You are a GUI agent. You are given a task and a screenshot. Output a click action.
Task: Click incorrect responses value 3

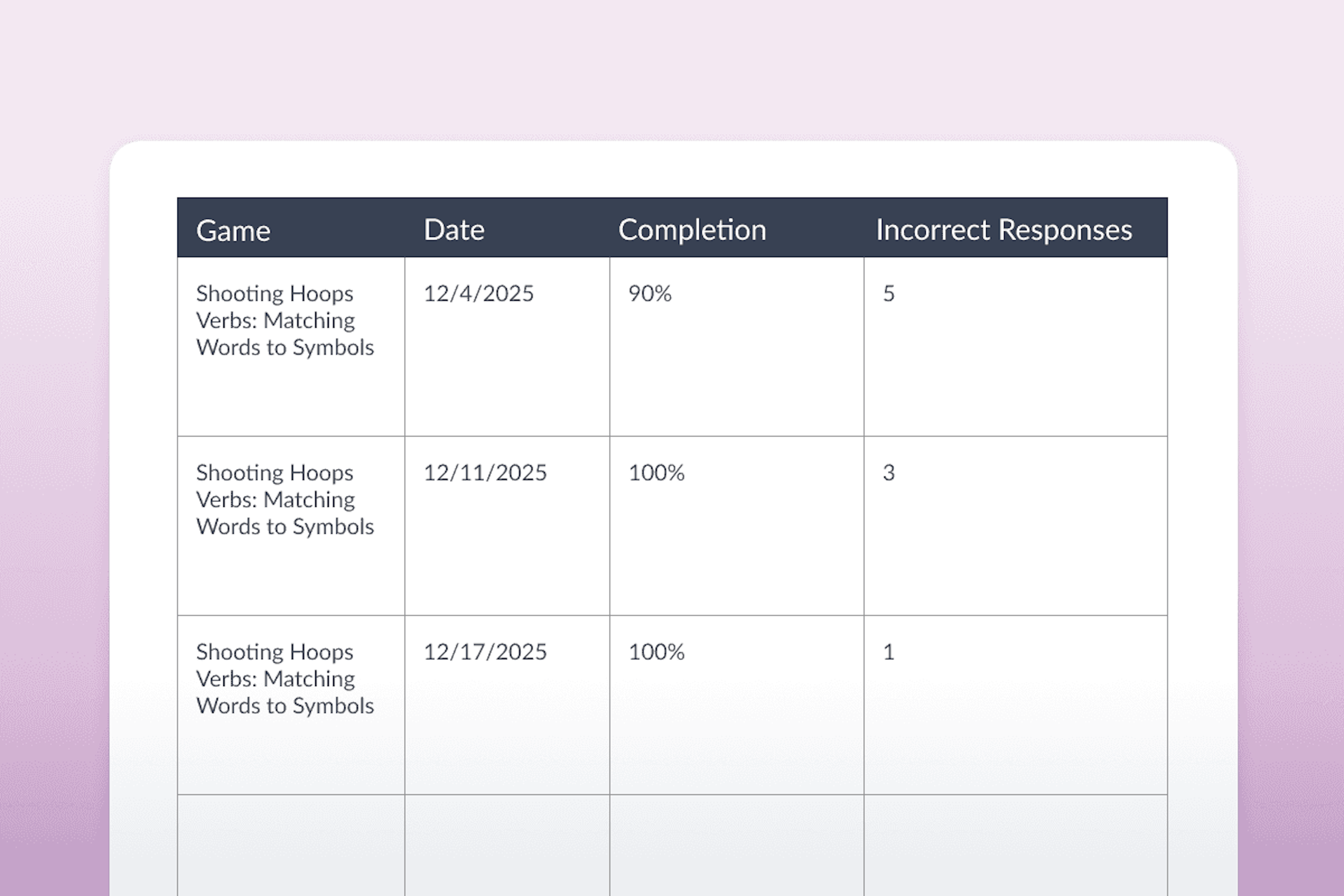(889, 472)
